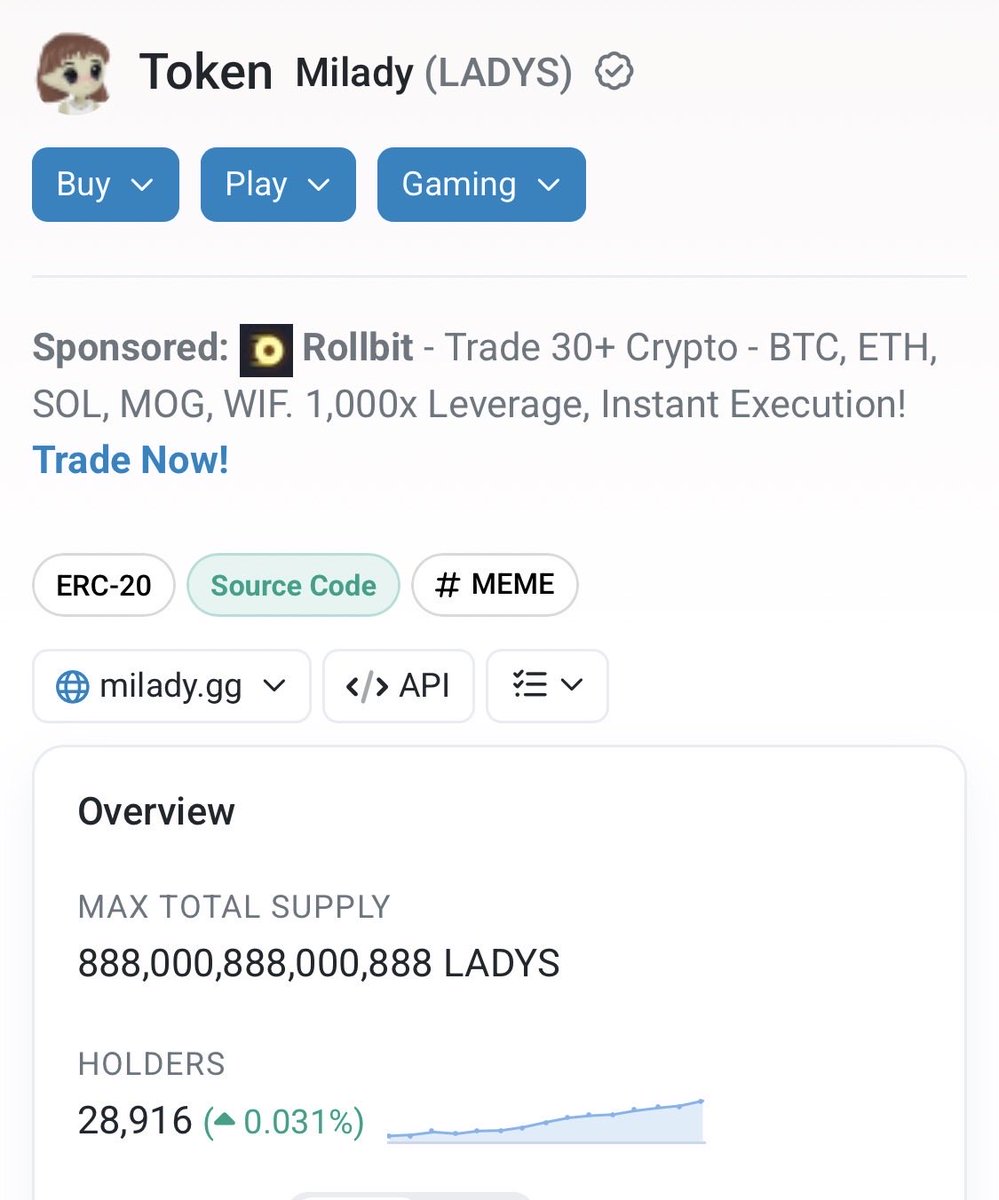Expand the milady.gg website dropdown chevron
Screen dimensions: 999x1200
(x=273, y=687)
